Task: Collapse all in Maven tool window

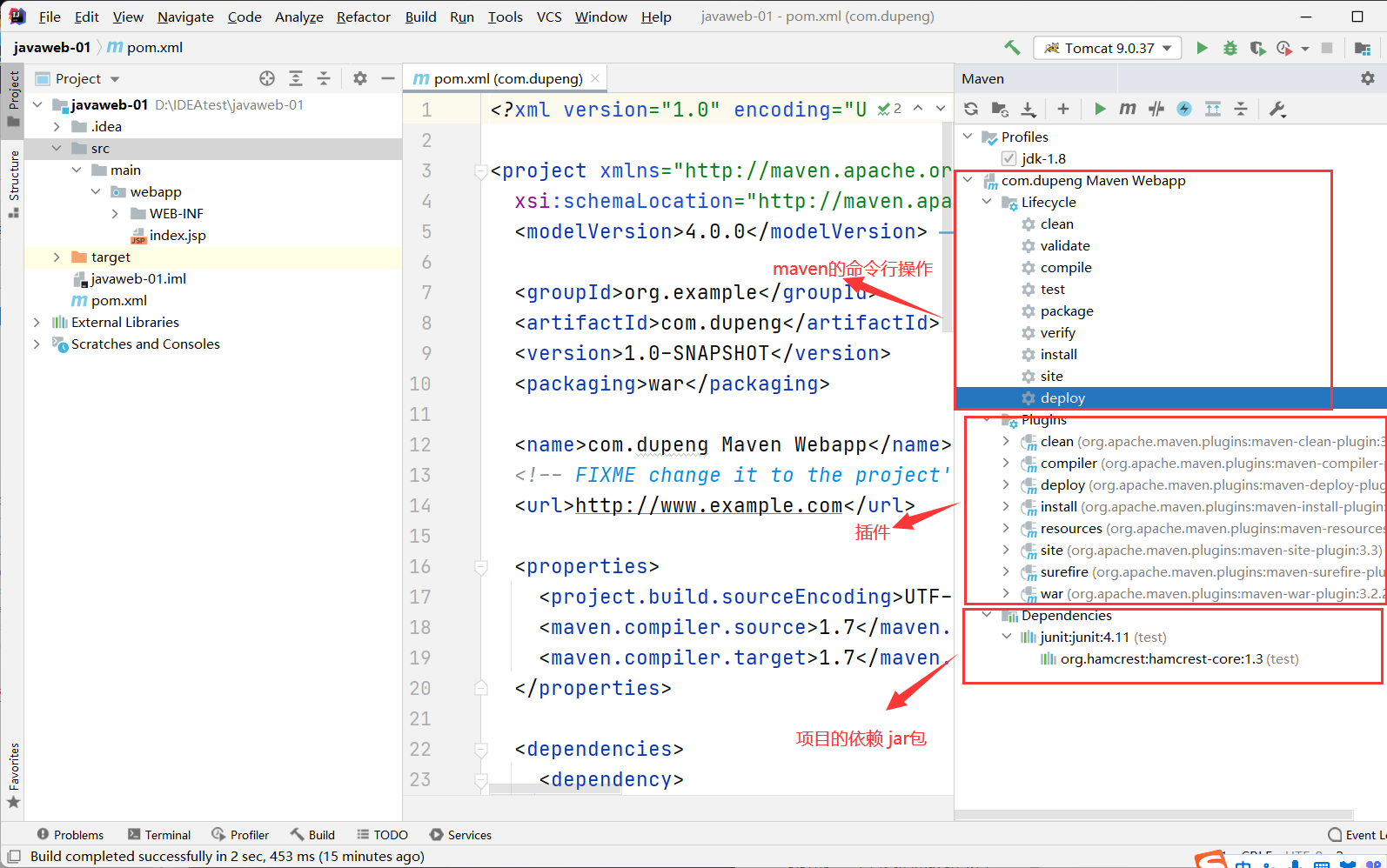Action: coord(1241,109)
